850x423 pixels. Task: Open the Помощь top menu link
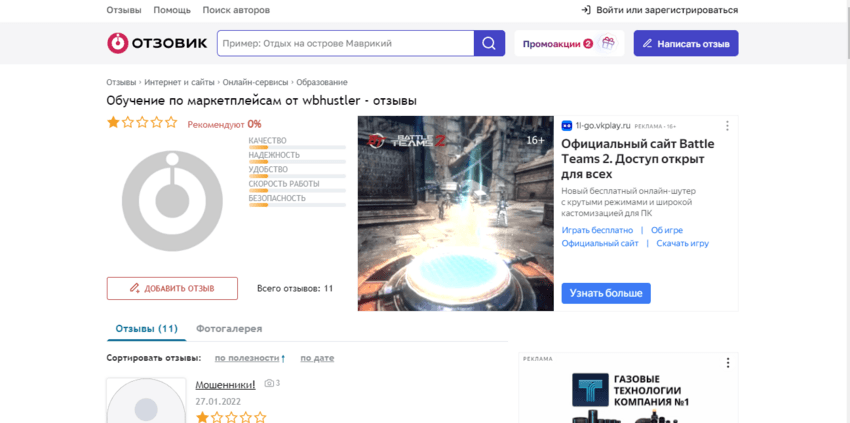click(x=172, y=10)
